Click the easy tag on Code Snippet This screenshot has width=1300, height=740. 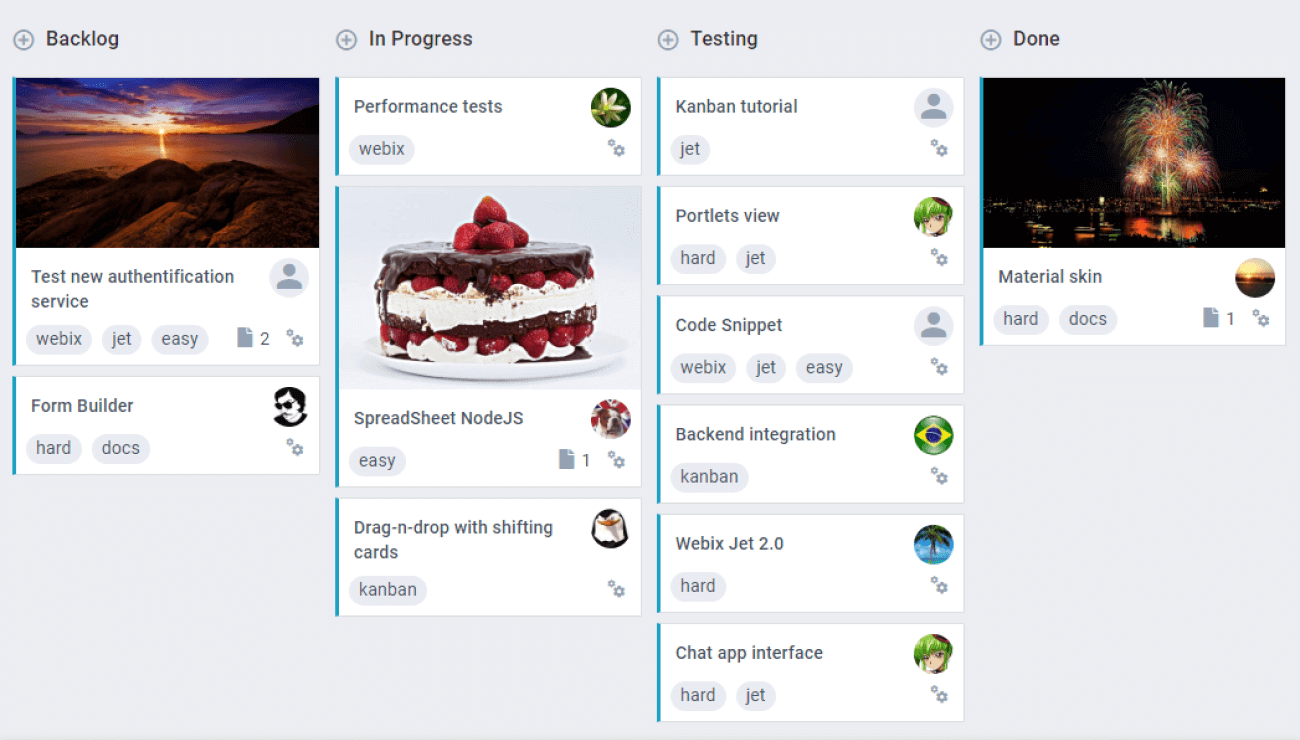824,367
